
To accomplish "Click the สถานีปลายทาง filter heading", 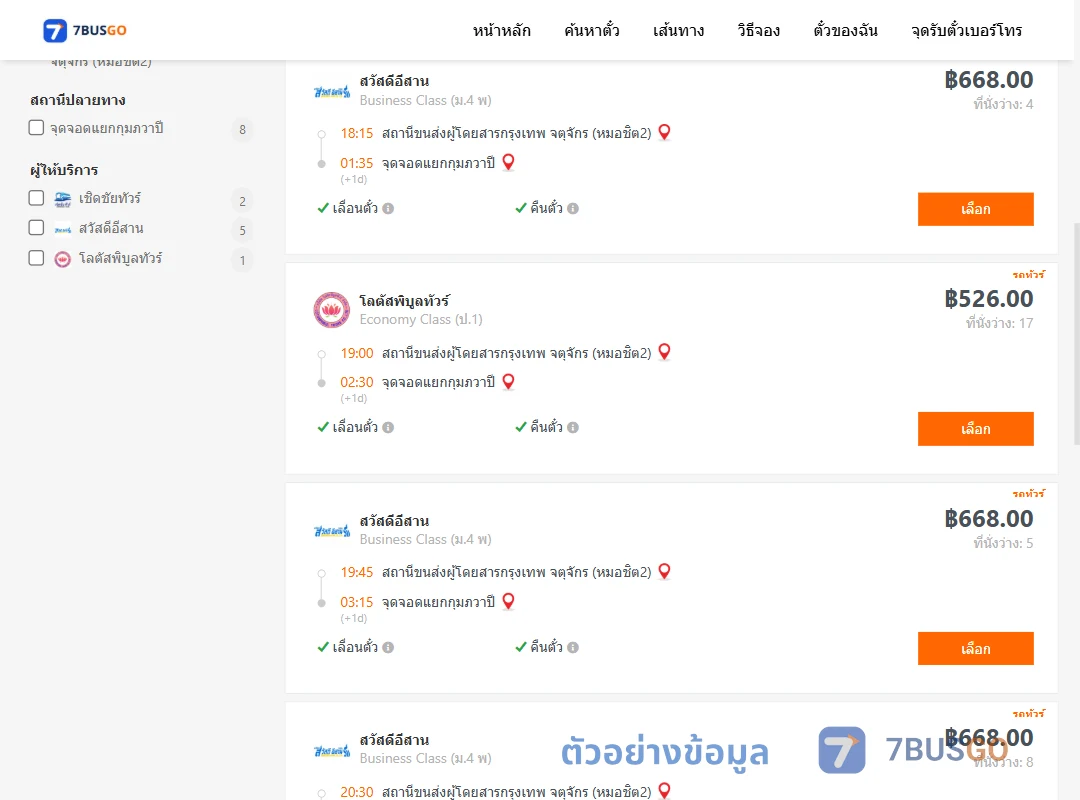I will pyautogui.click(x=78, y=100).
